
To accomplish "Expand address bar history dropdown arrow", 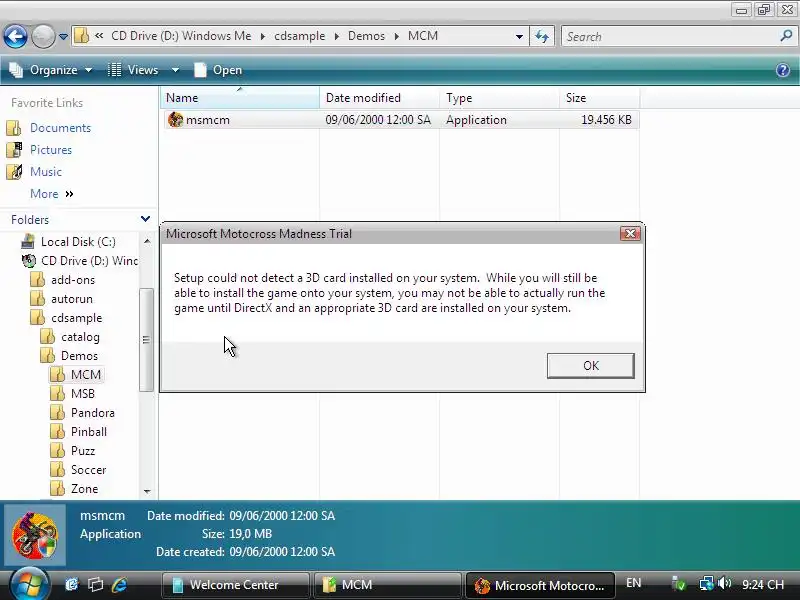I will pyautogui.click(x=519, y=36).
